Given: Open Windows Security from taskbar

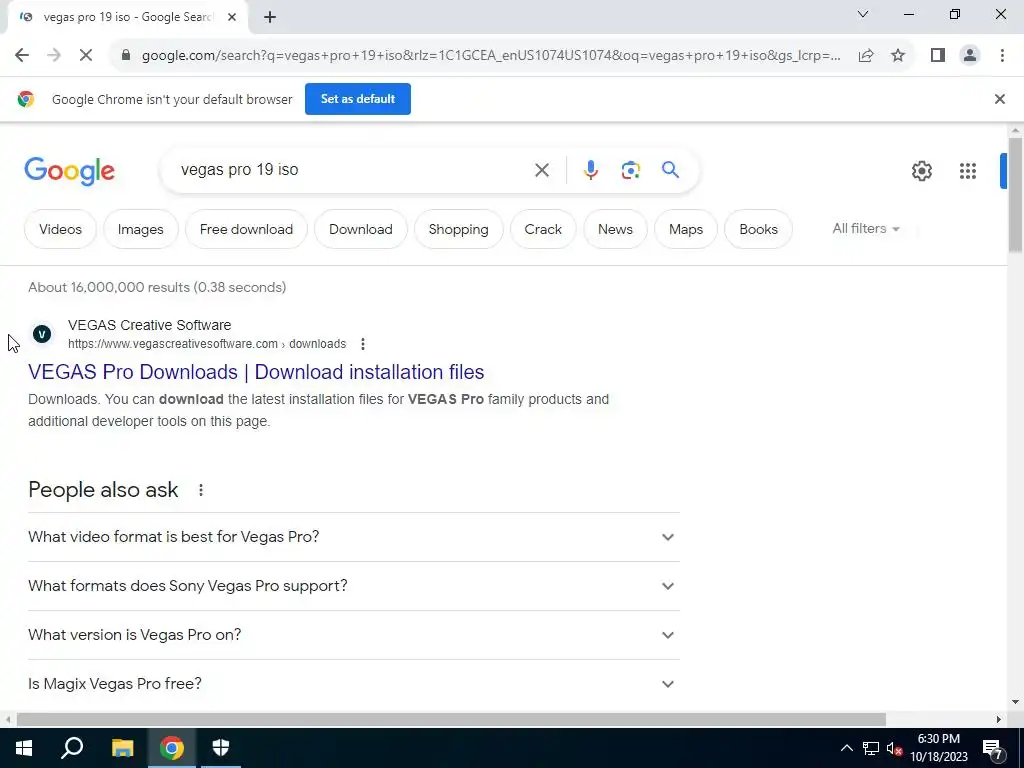Looking at the screenshot, I should tap(221, 748).
